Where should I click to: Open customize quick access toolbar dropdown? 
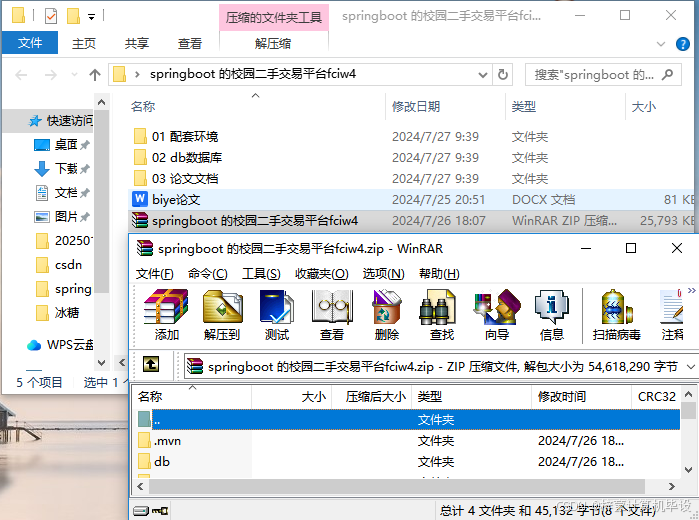91,17
